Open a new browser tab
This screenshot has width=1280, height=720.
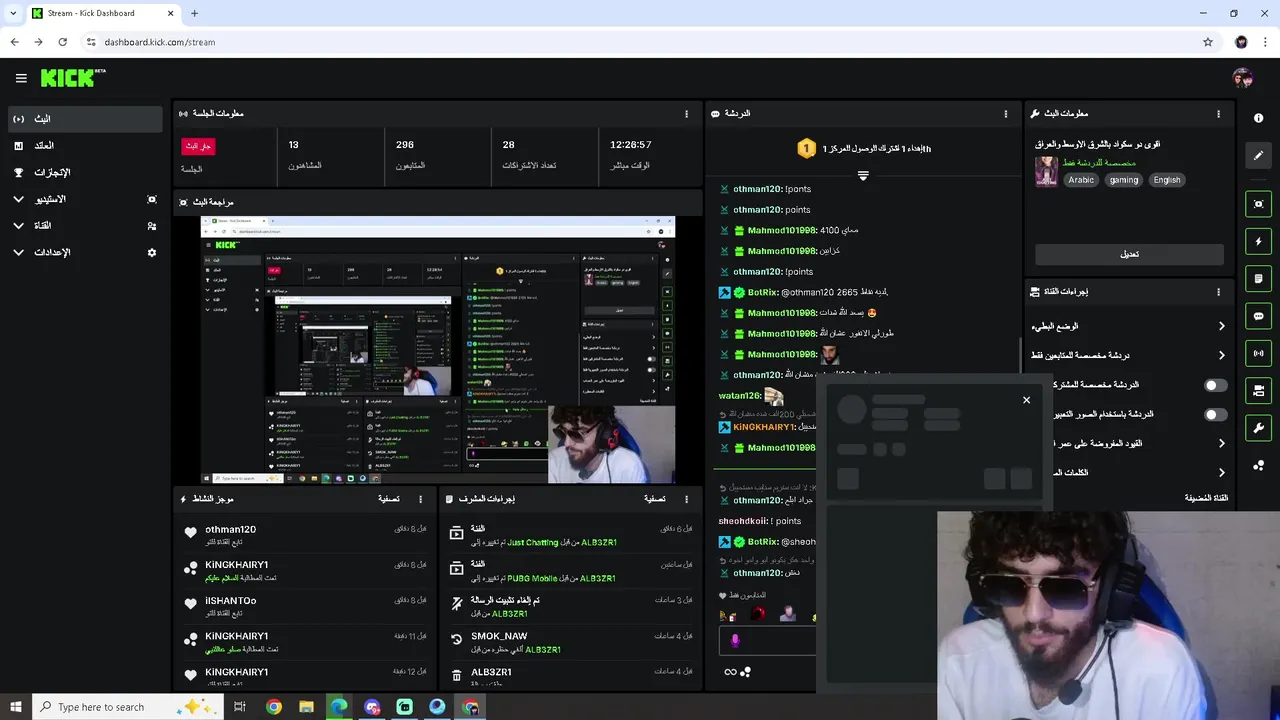click(x=194, y=13)
